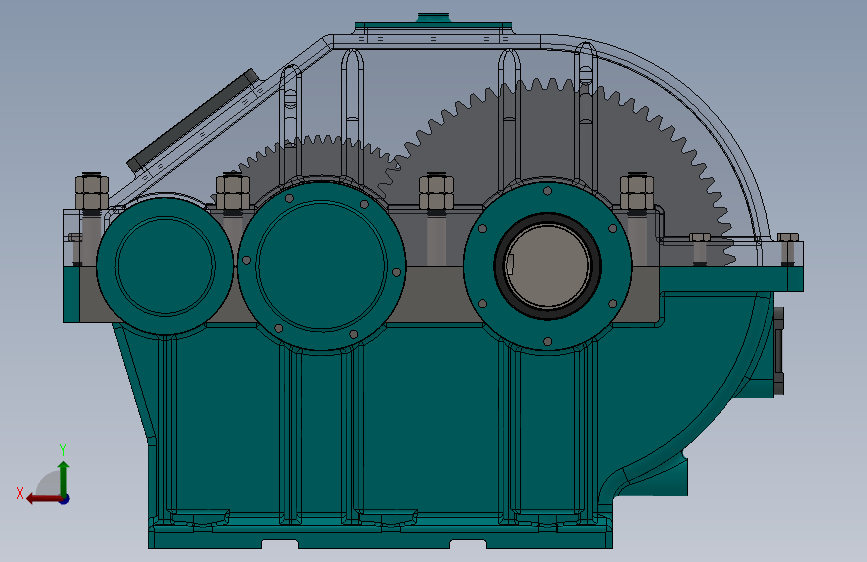Select the gray output shaft end face

pyautogui.click(x=548, y=267)
